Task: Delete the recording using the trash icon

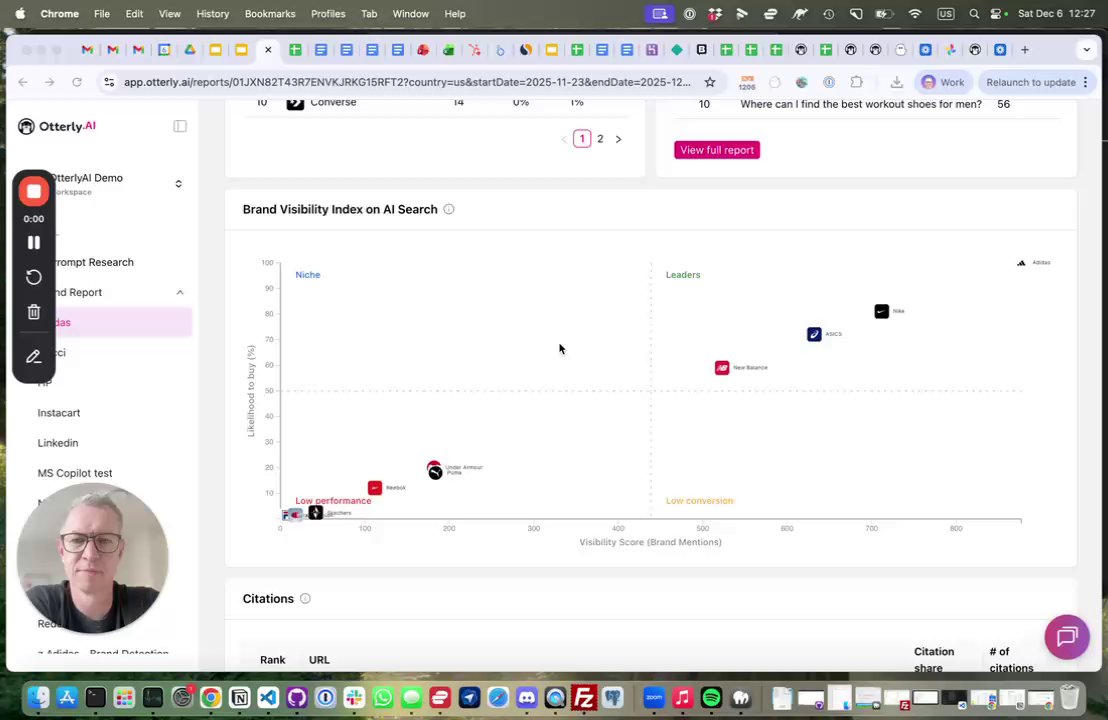Action: click(33, 312)
